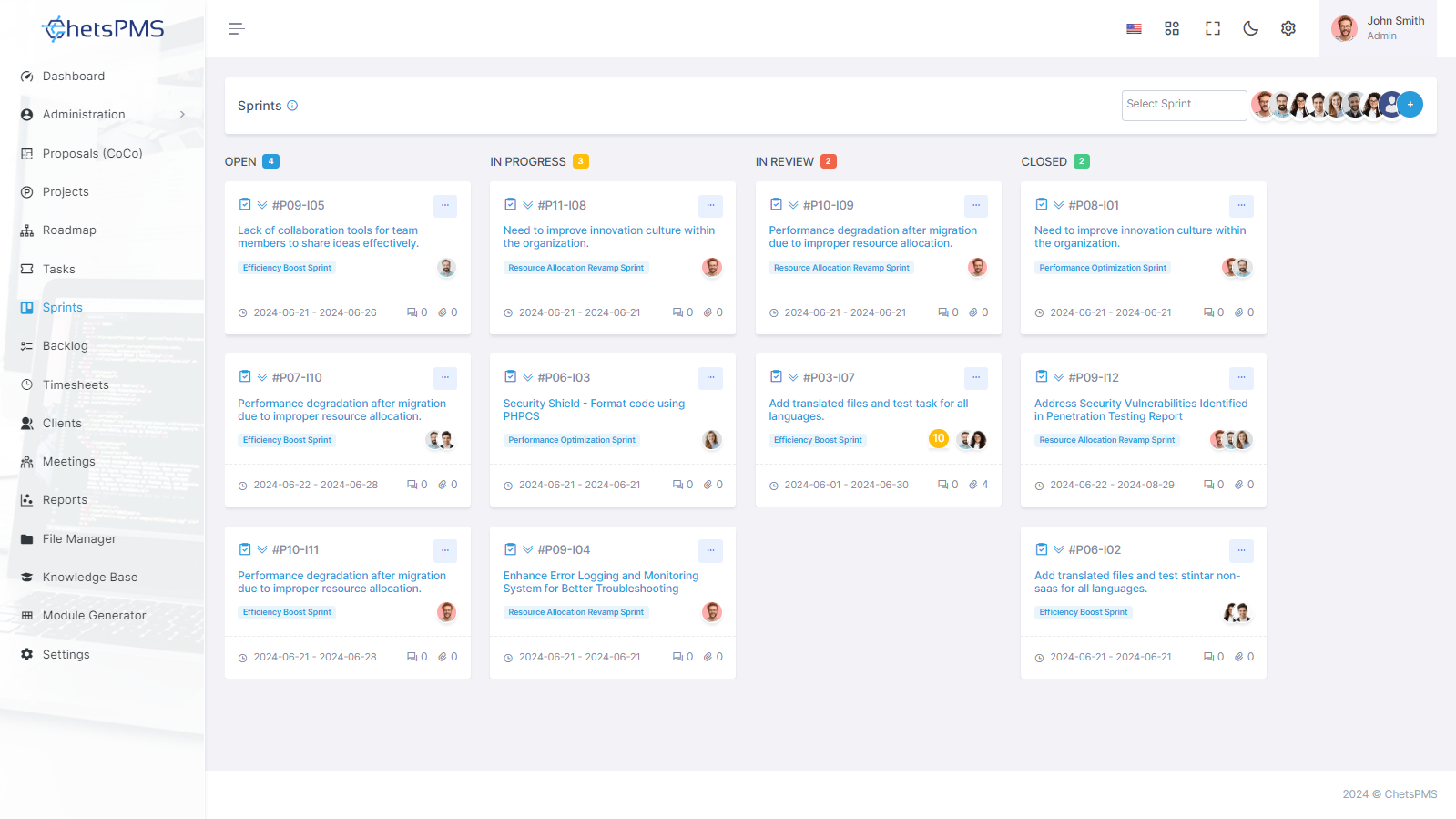
Task: Open options menu on card #P10-I11
Action: [445, 550]
